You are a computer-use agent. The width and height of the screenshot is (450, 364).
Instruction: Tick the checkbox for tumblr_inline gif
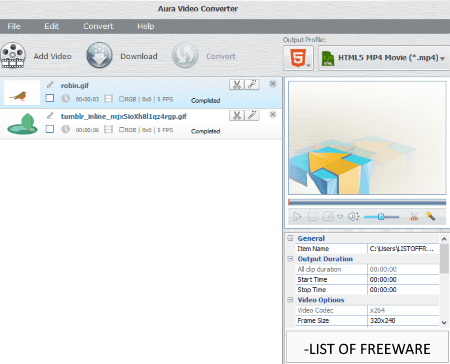[x=50, y=129]
